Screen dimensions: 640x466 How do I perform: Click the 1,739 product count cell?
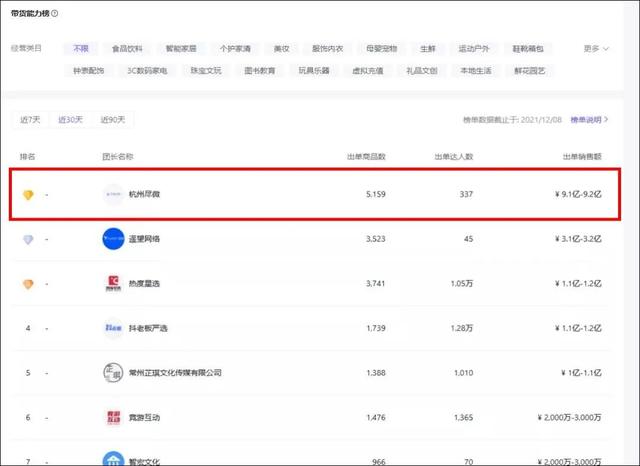[x=376, y=328]
